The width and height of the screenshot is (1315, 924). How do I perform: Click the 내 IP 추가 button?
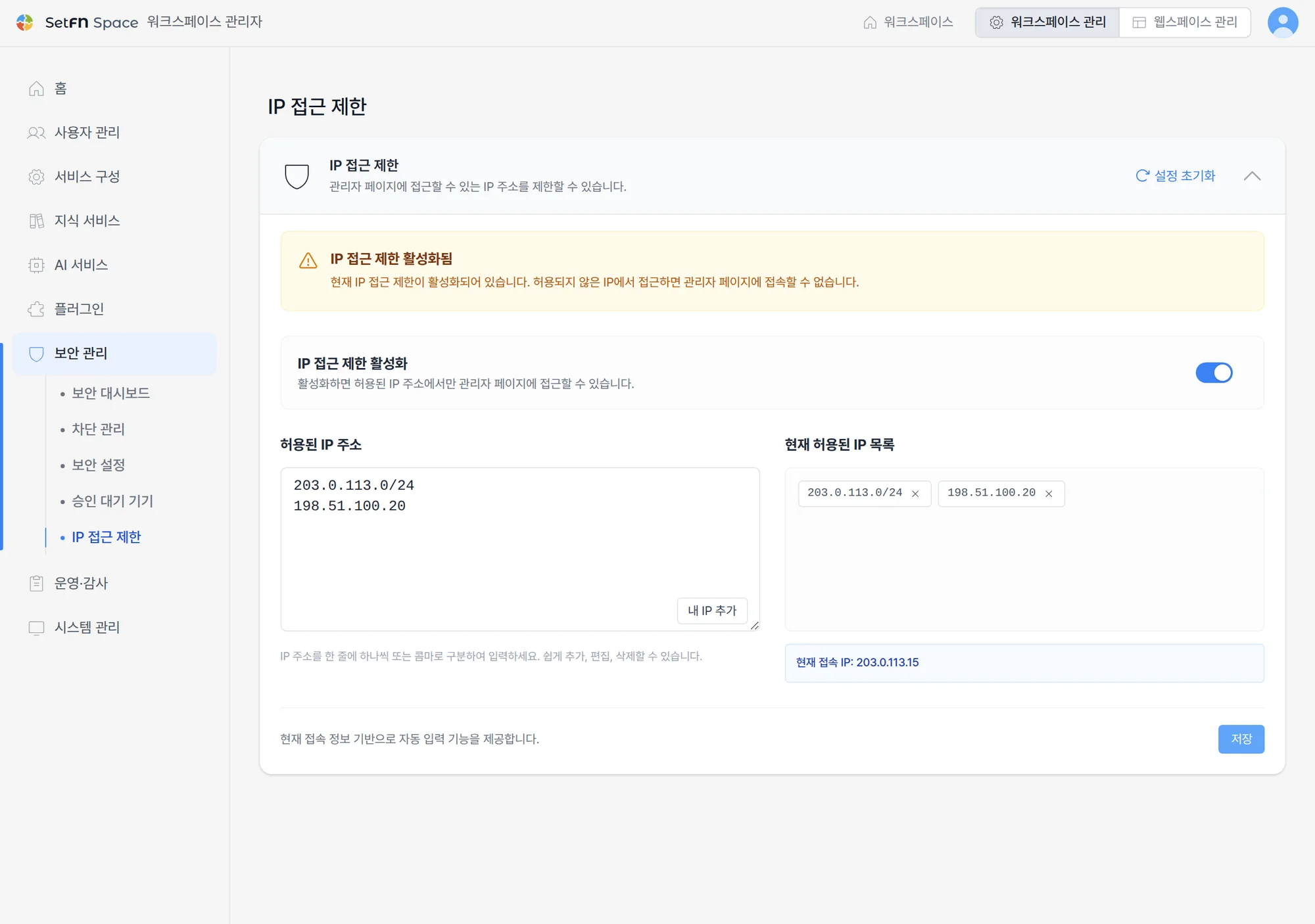(x=712, y=611)
